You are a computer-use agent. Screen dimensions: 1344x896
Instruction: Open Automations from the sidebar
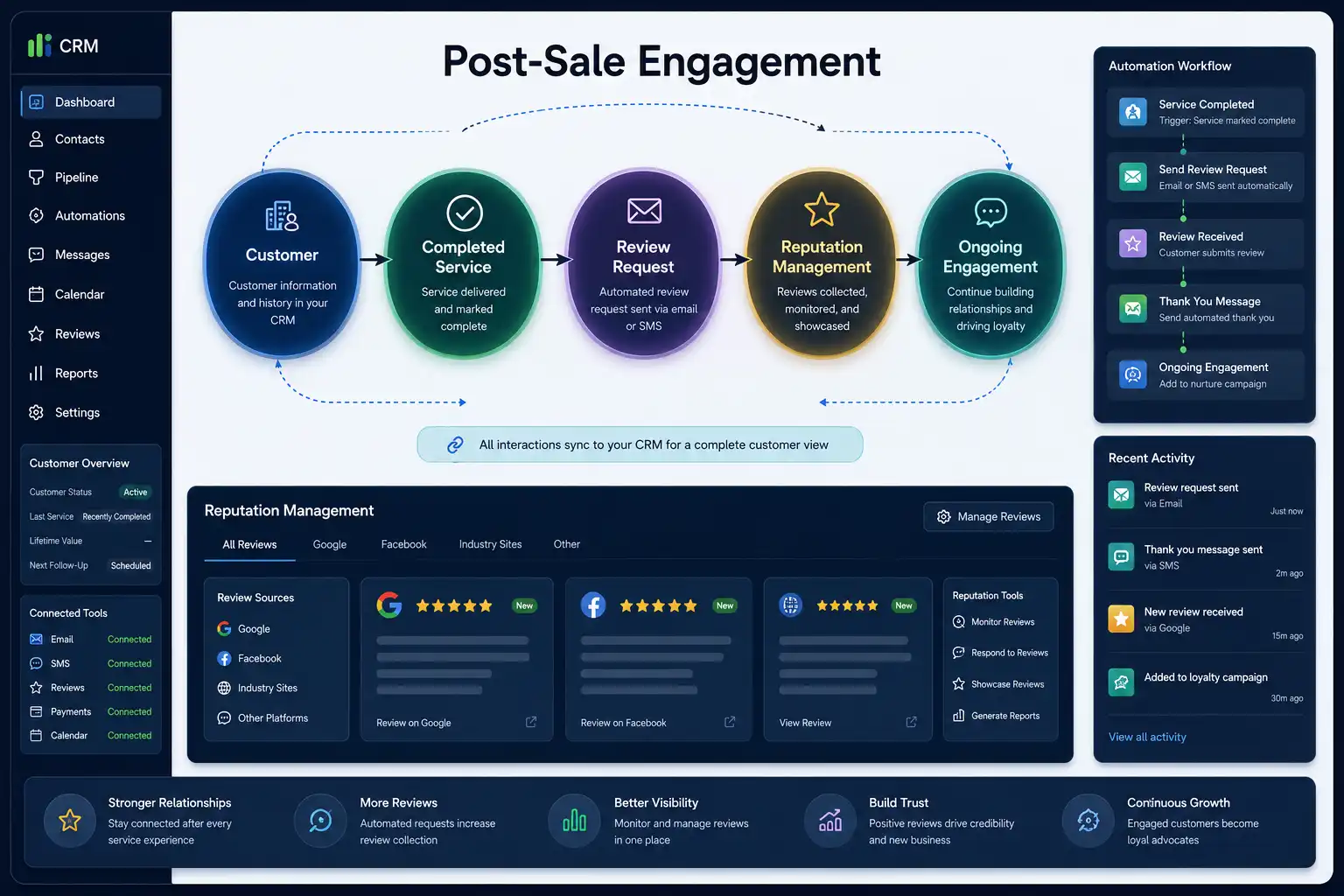tap(91, 216)
